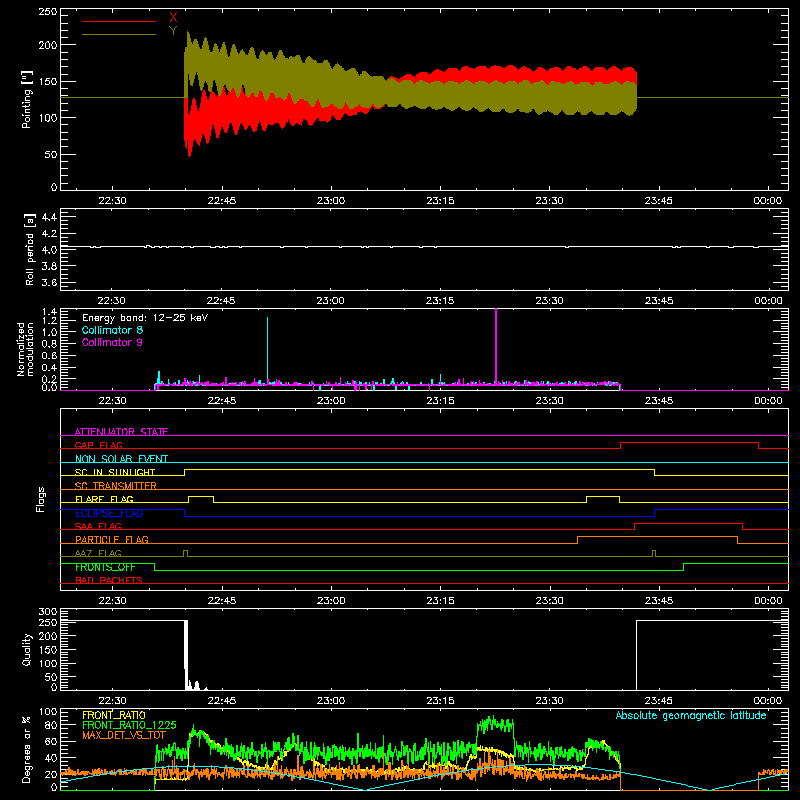
Task: Click the 1.2 modulation tick label
Action: 49,320
